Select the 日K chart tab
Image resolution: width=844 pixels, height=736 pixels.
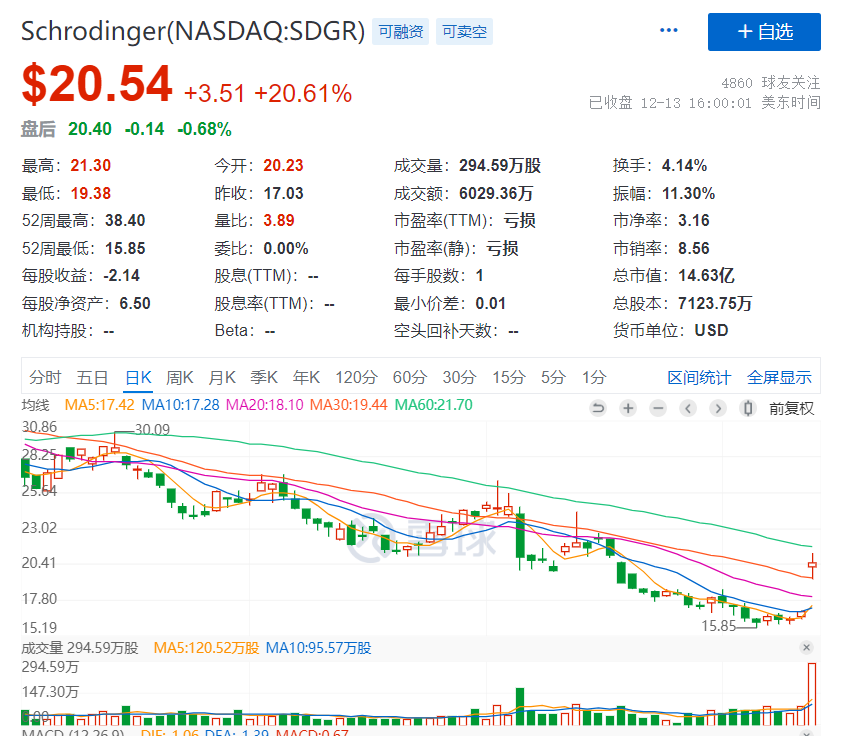138,377
